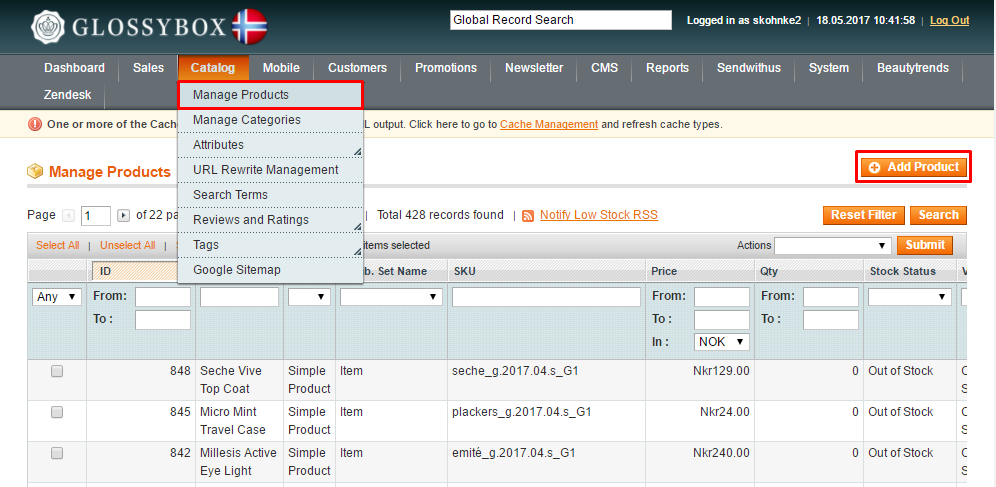Tick the checkbox for Millesis Active Eye Light
This screenshot has width=996, height=487.
point(57,453)
